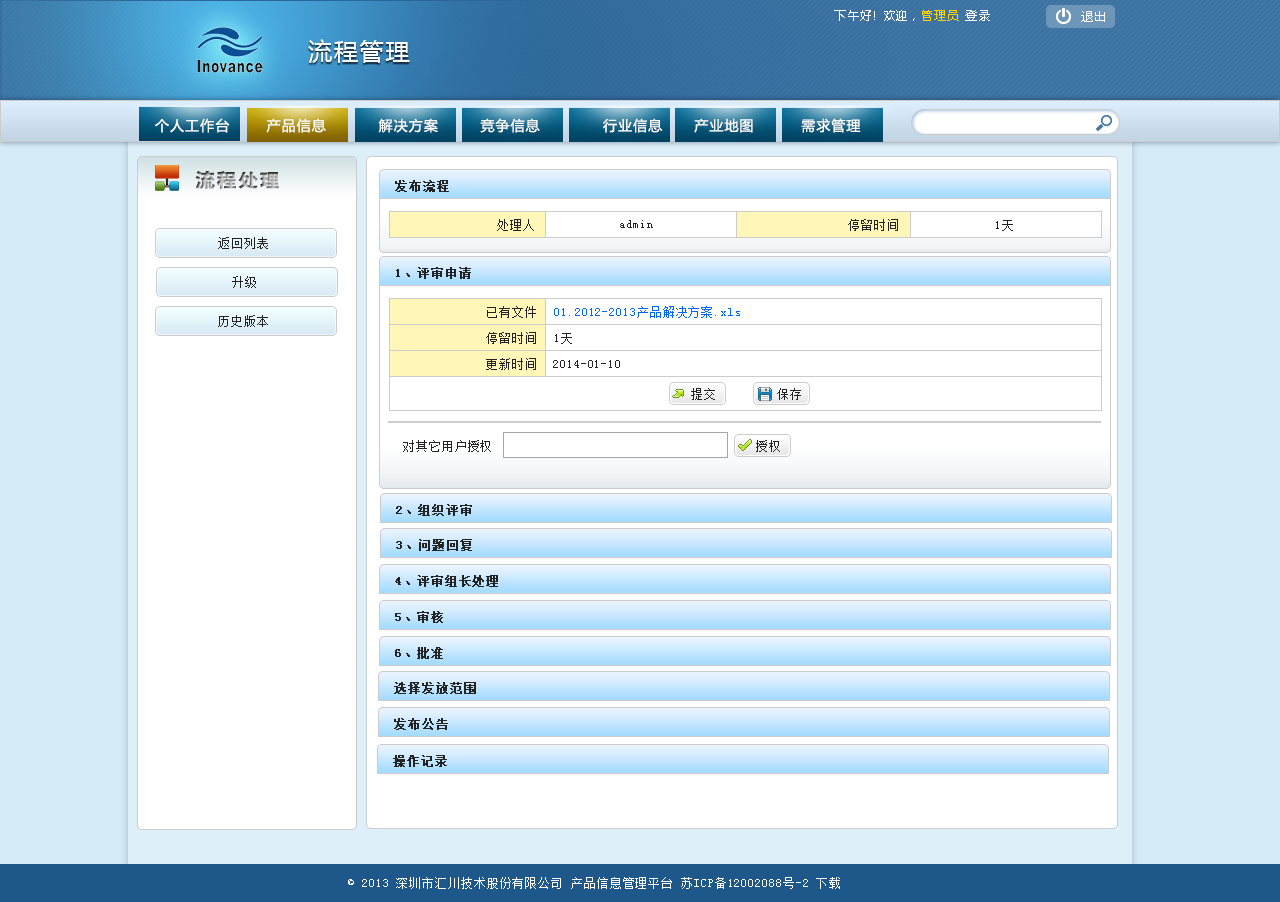This screenshot has width=1280, height=902.
Task: Click the 升级 button
Action: click(246, 282)
